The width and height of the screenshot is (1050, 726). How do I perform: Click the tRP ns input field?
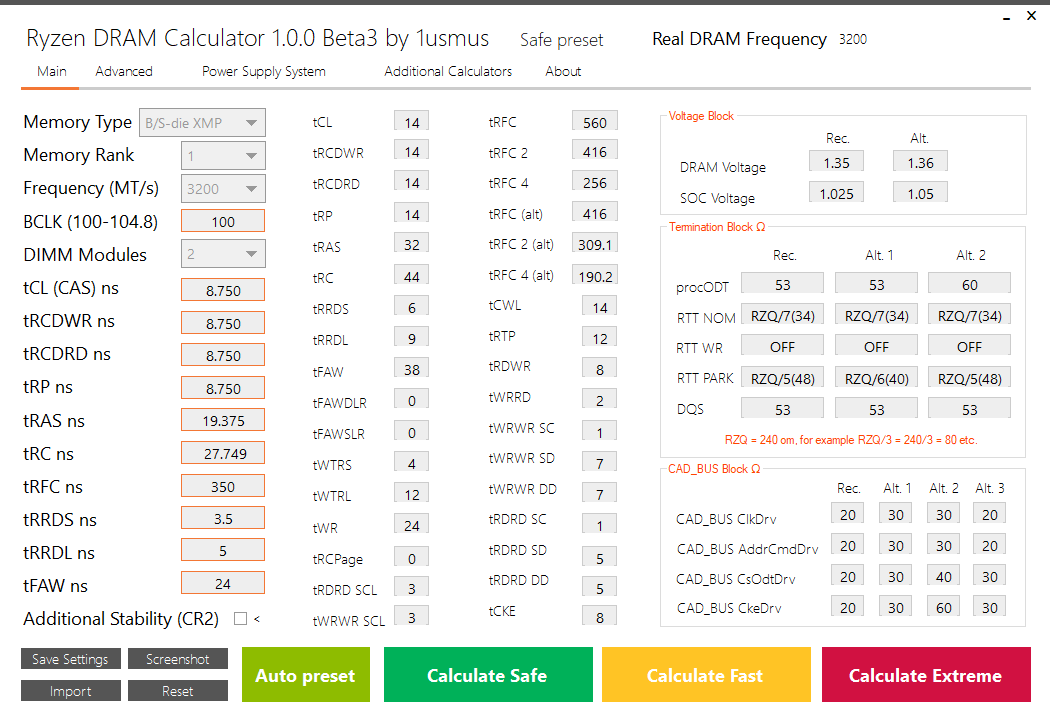pos(223,388)
